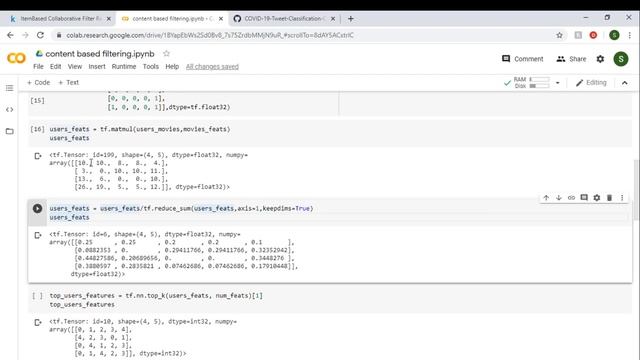Close the ItemBased Collaborative Filter tab

(x=109, y=19)
